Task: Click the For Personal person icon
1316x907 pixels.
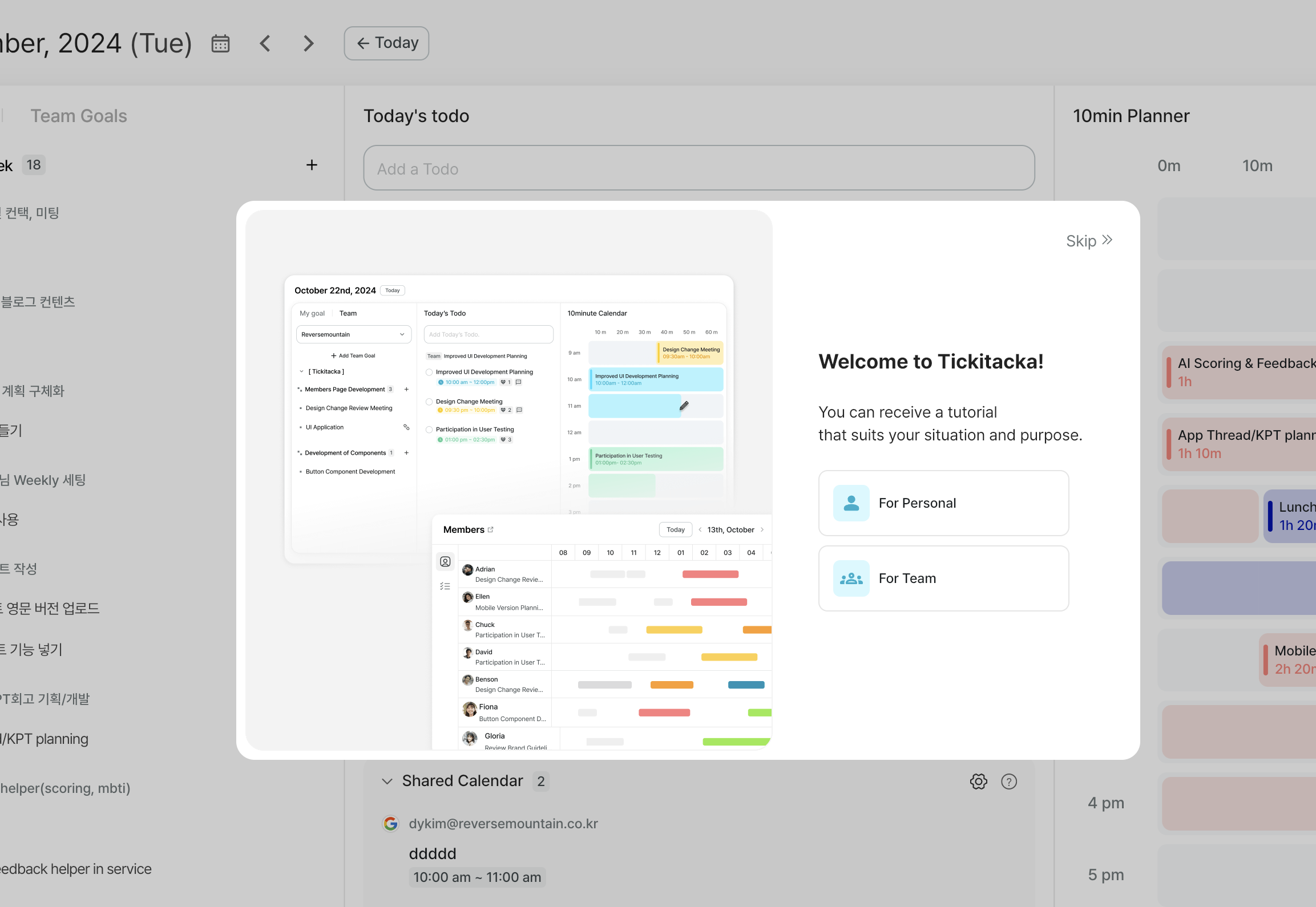Action: tap(851, 503)
